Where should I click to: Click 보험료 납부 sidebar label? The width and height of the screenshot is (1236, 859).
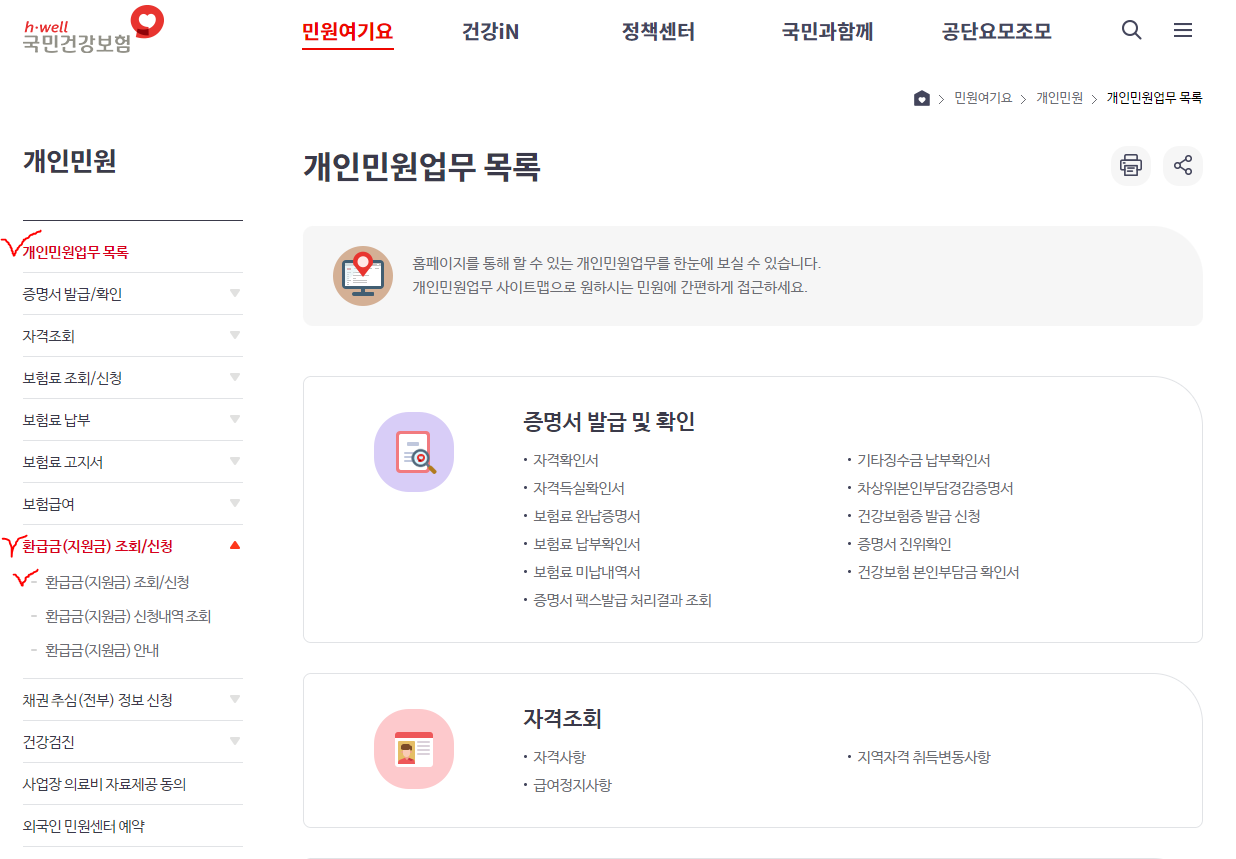pyautogui.click(x=57, y=420)
